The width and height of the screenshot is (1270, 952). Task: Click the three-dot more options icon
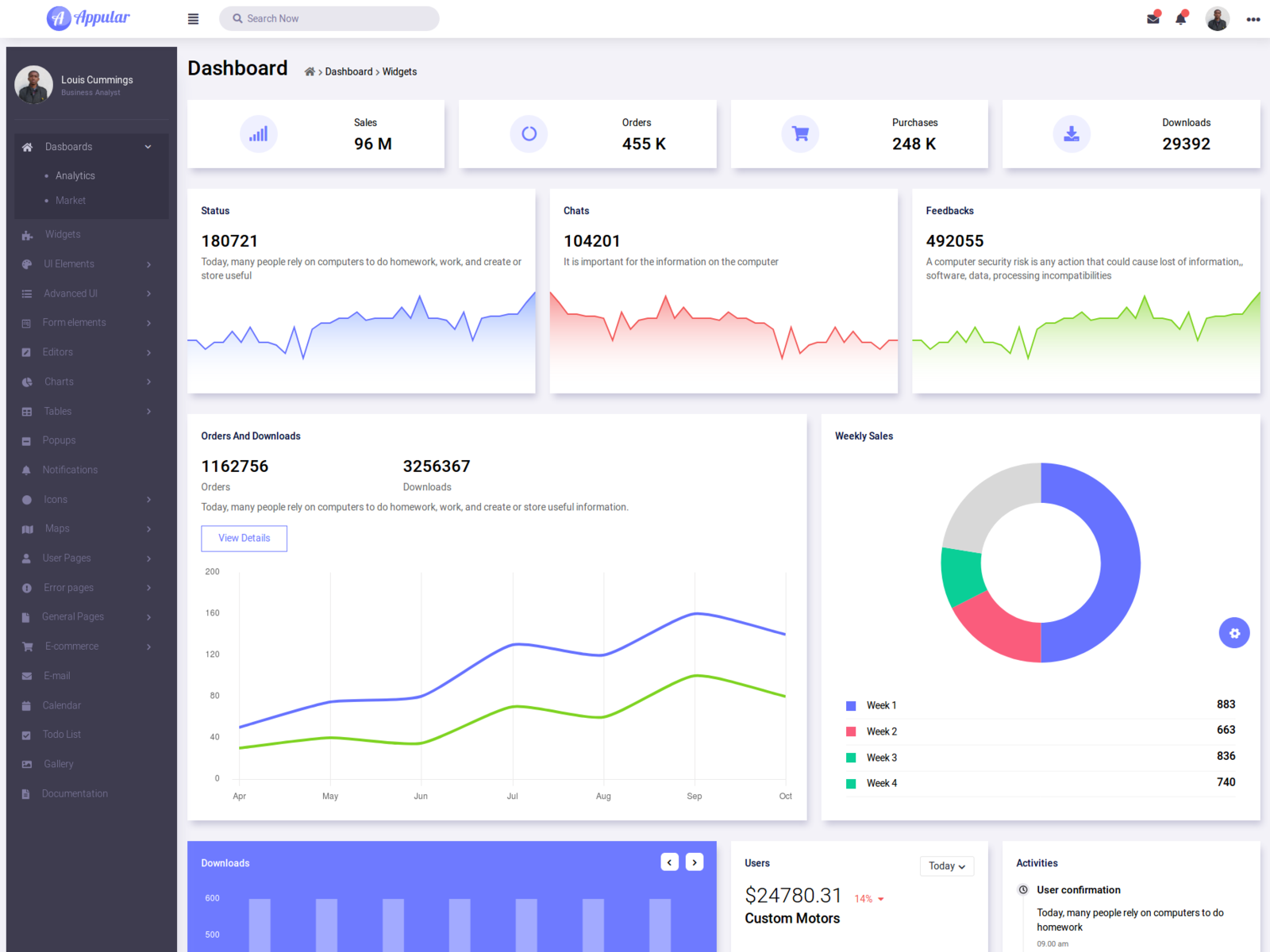coord(1253,20)
